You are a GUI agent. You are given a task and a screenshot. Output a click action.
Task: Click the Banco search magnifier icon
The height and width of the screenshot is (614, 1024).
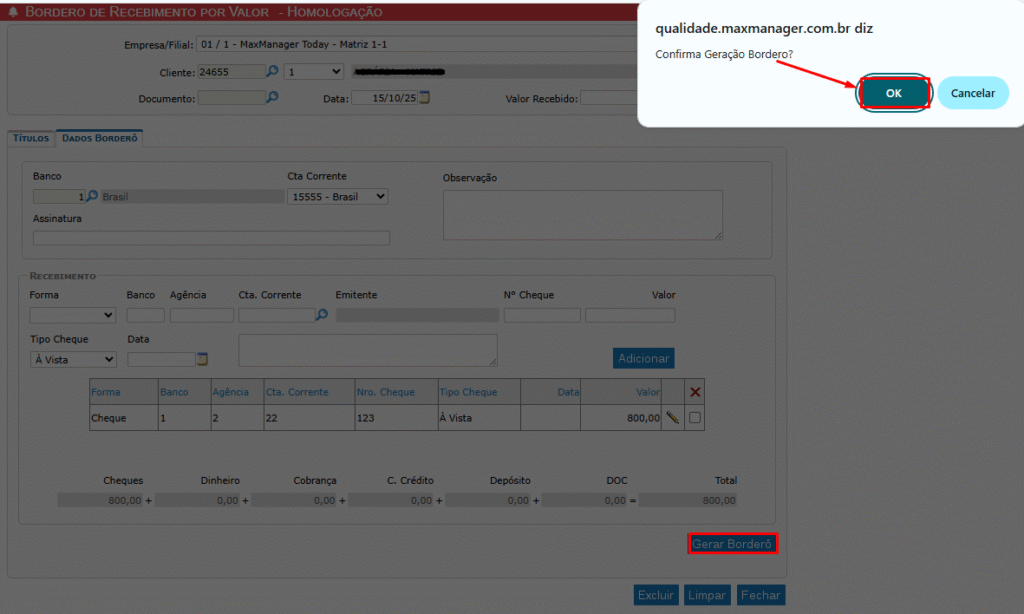point(92,197)
